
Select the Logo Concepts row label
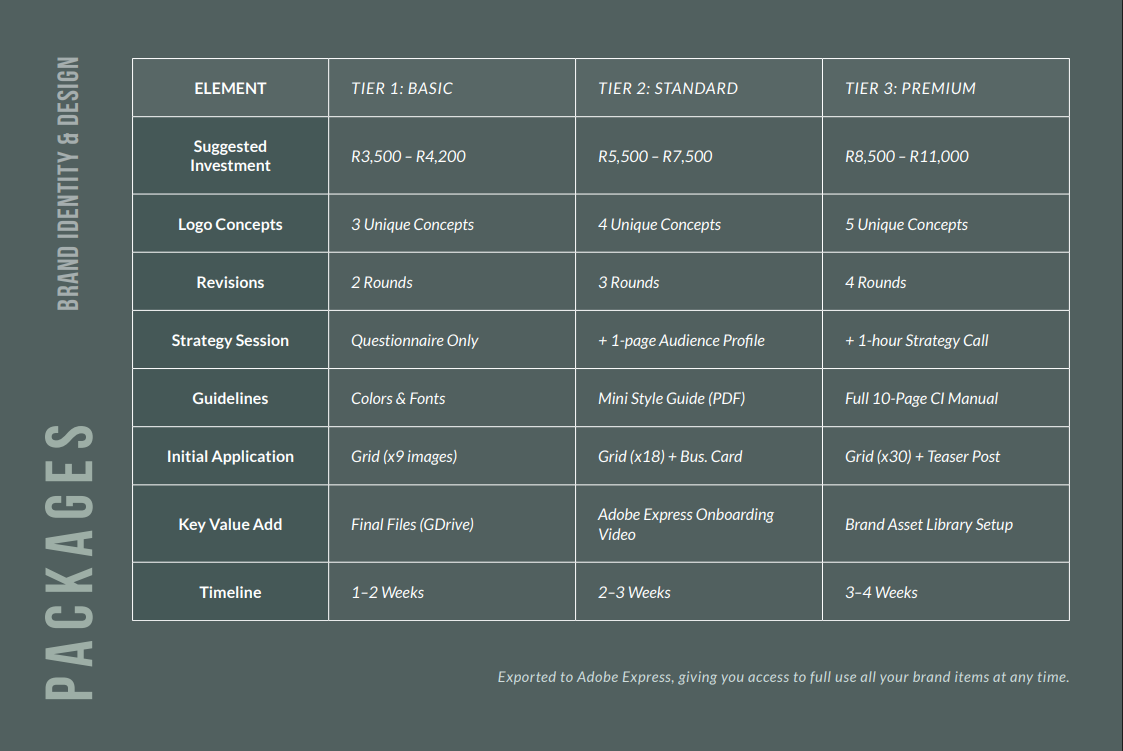(x=230, y=224)
